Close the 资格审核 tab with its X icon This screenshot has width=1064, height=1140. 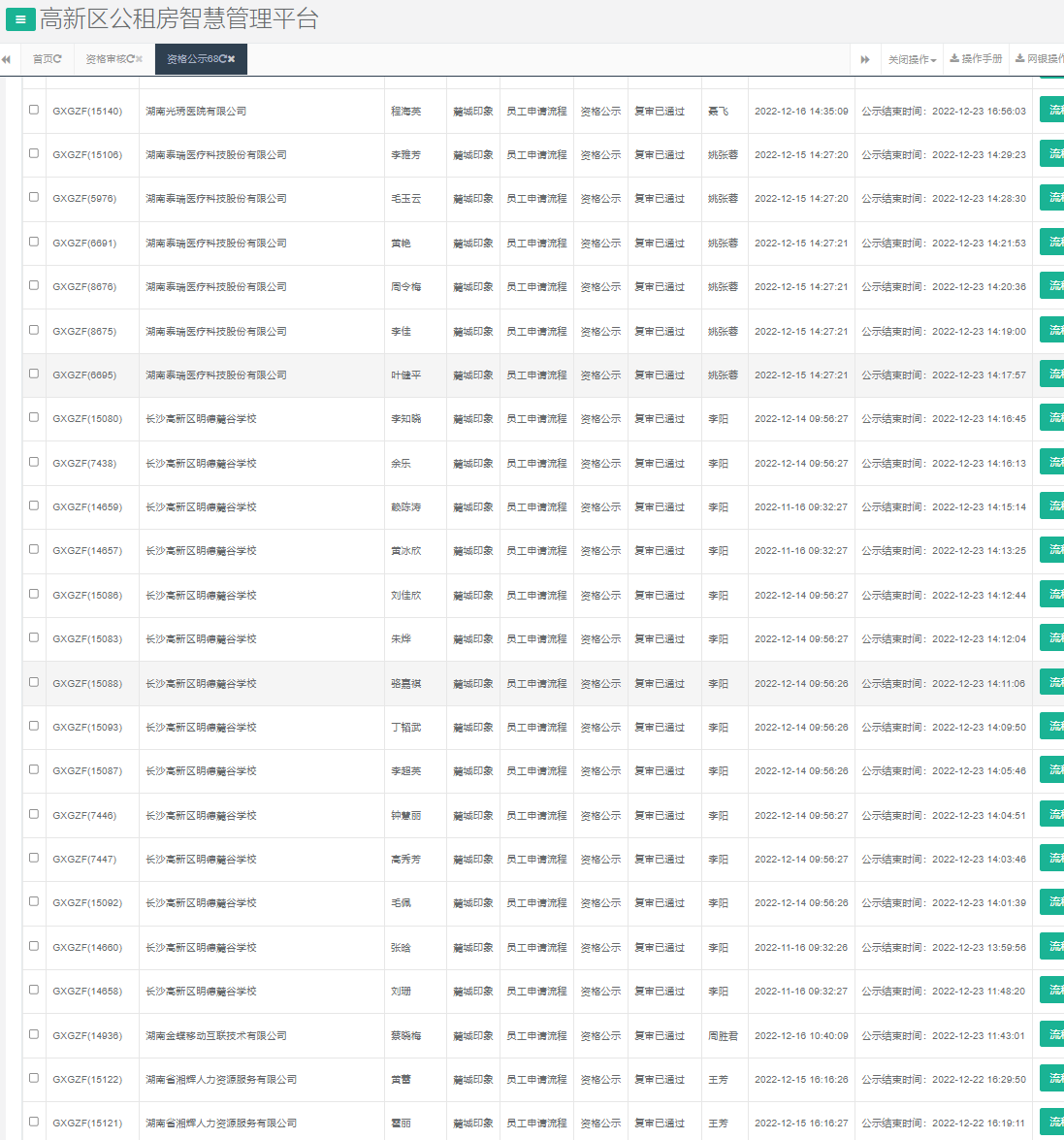point(139,59)
